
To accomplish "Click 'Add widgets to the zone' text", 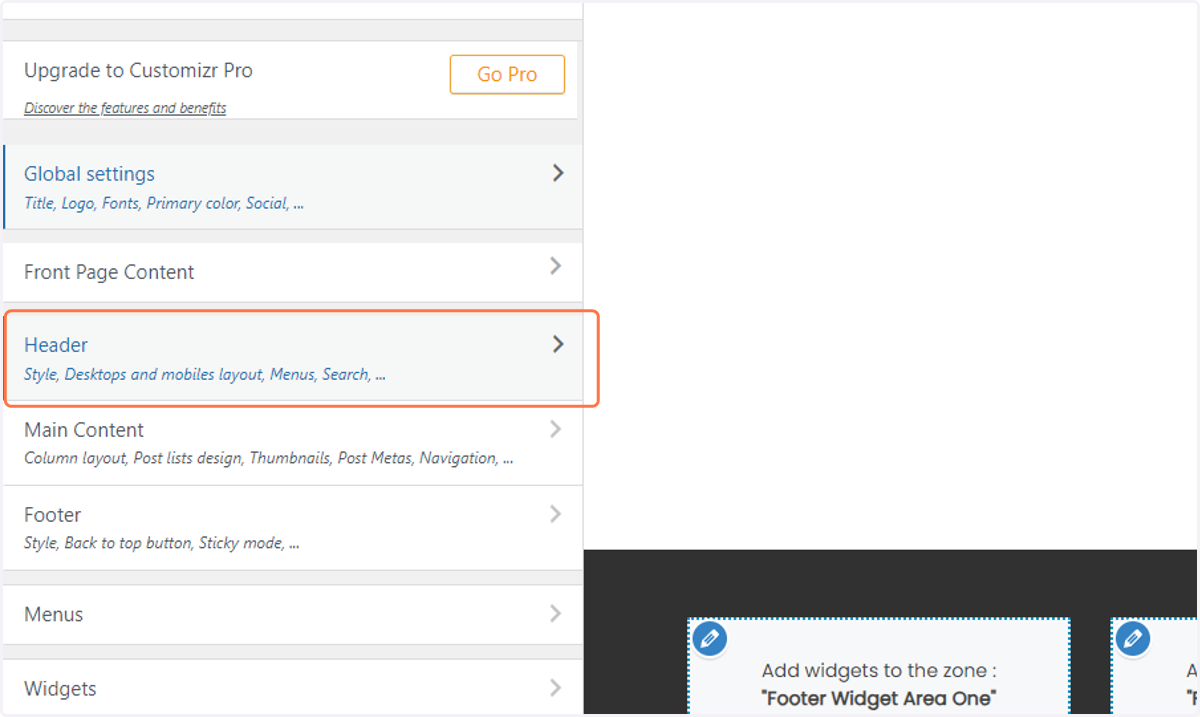I will (879, 671).
